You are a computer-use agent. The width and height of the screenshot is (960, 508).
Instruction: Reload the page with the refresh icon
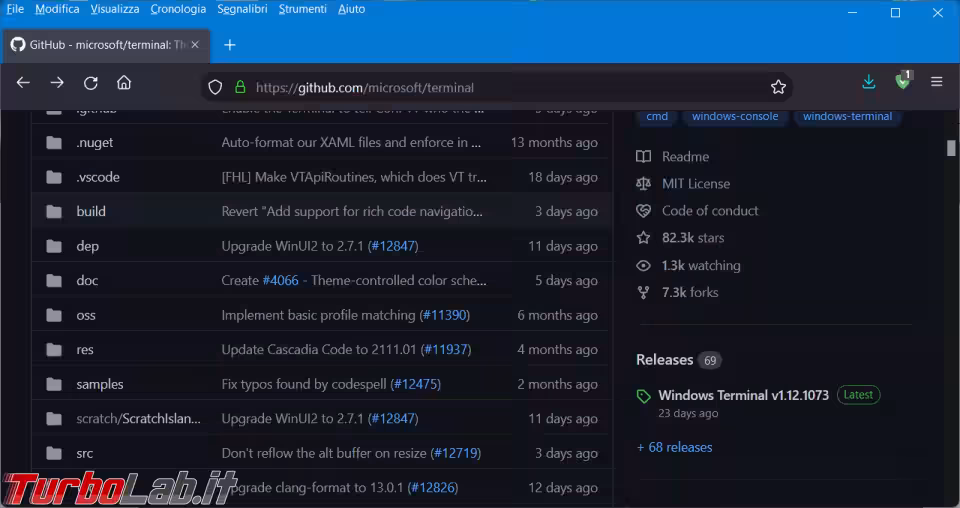[91, 83]
